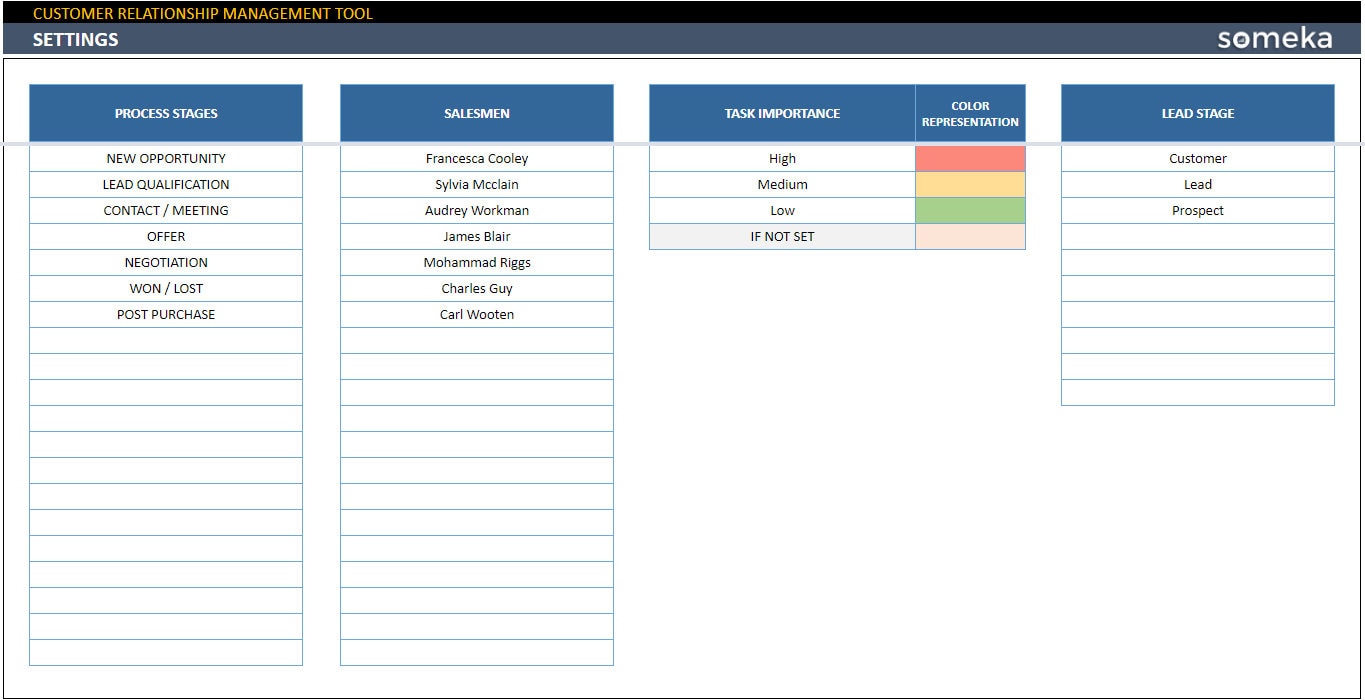Image resolution: width=1365 pixels, height=700 pixels.
Task: Click the IF NOT SET color representation cell
Action: click(970, 236)
